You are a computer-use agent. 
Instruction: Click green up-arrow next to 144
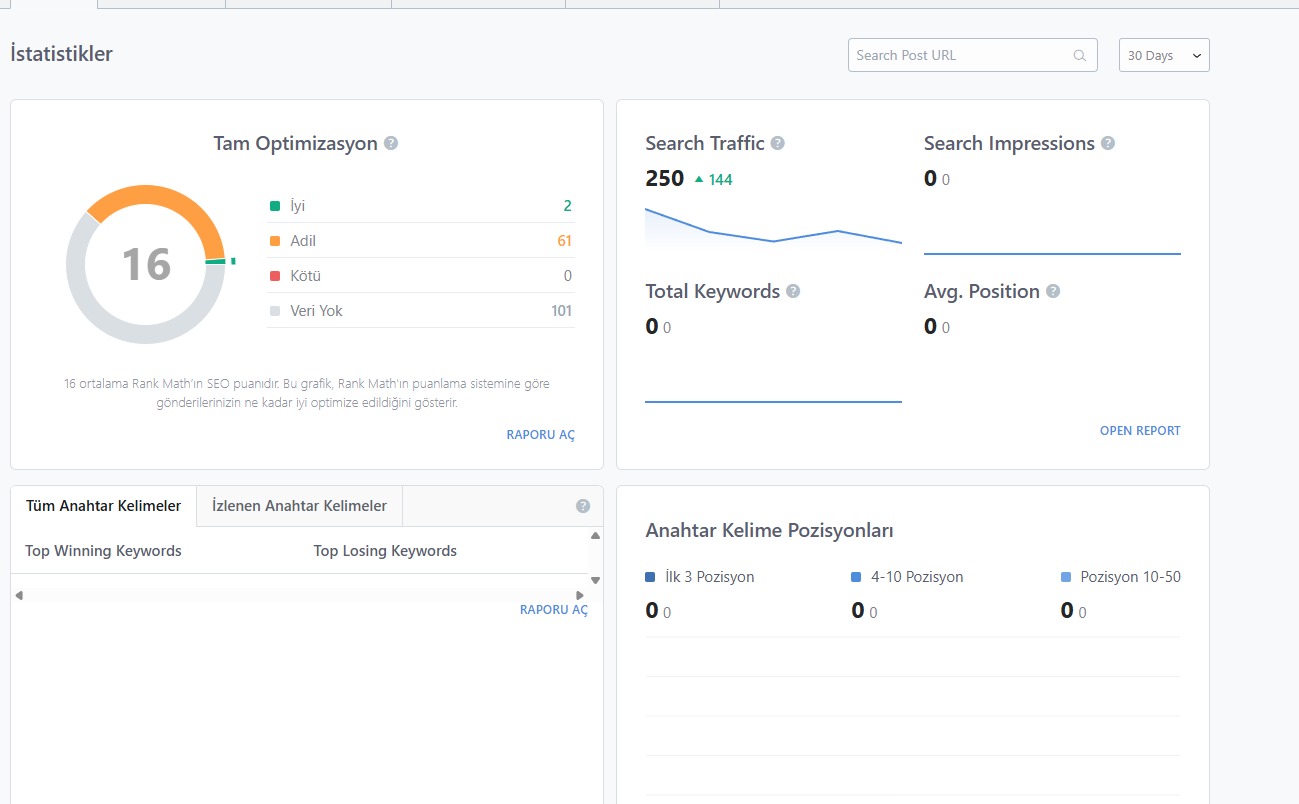tap(699, 180)
